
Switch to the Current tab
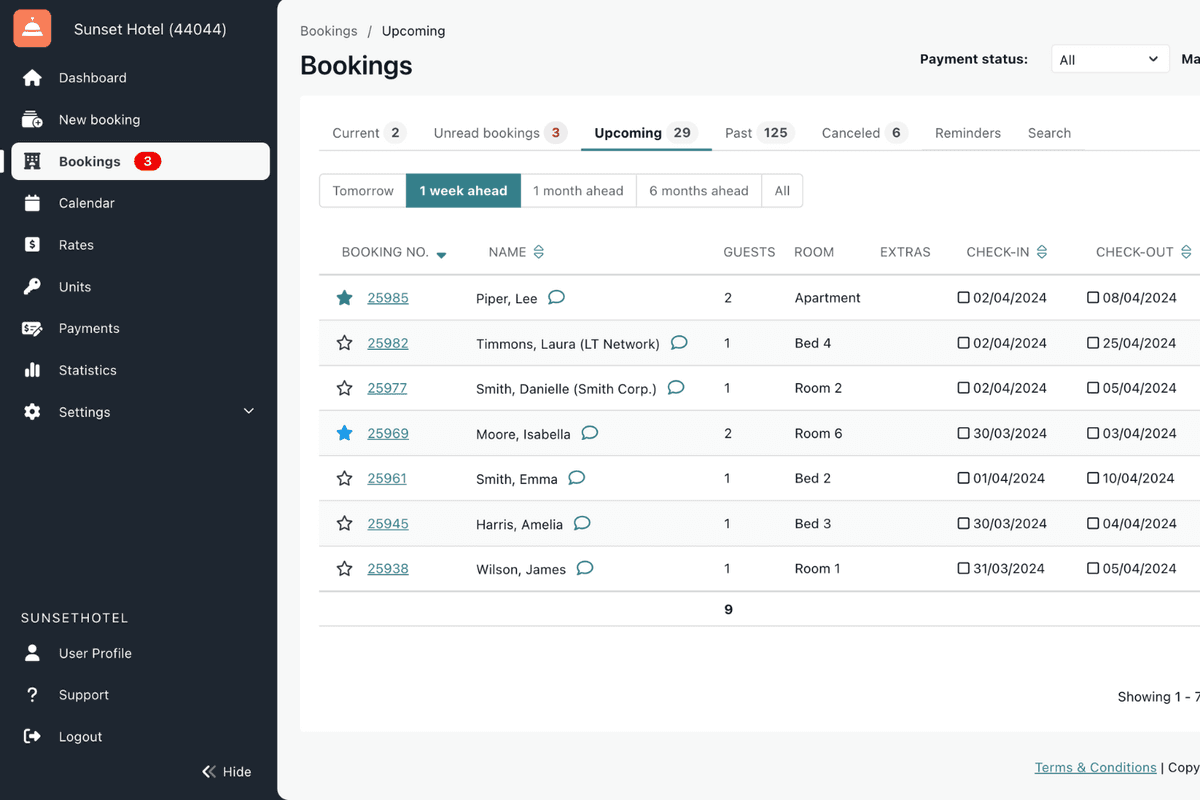(x=368, y=133)
